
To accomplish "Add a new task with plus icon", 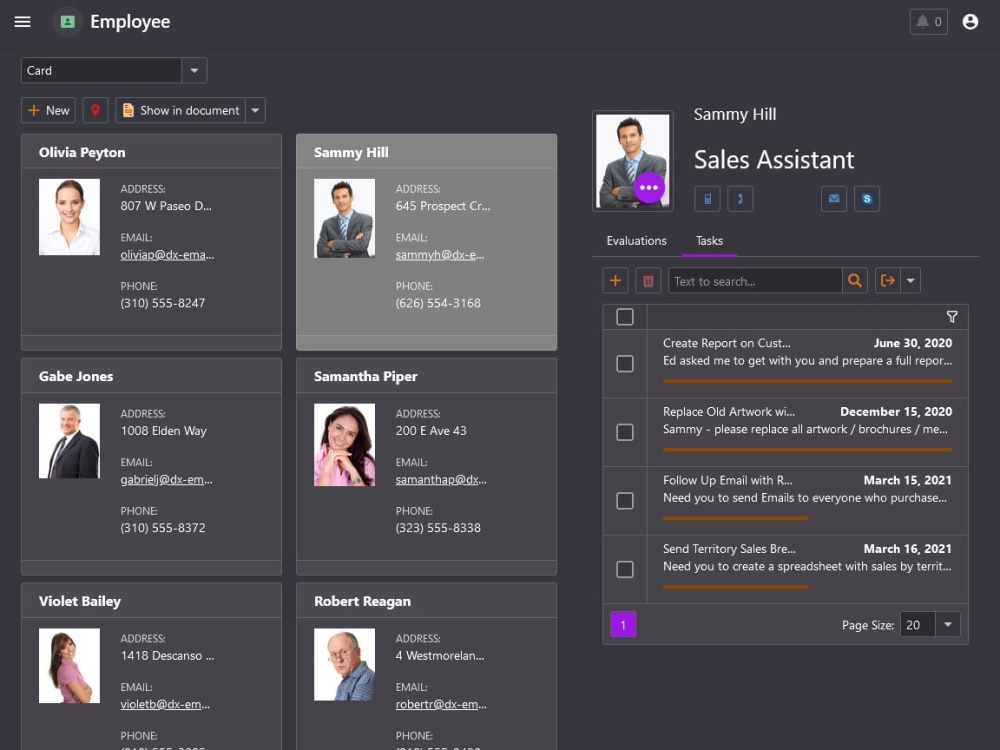I will (615, 281).
